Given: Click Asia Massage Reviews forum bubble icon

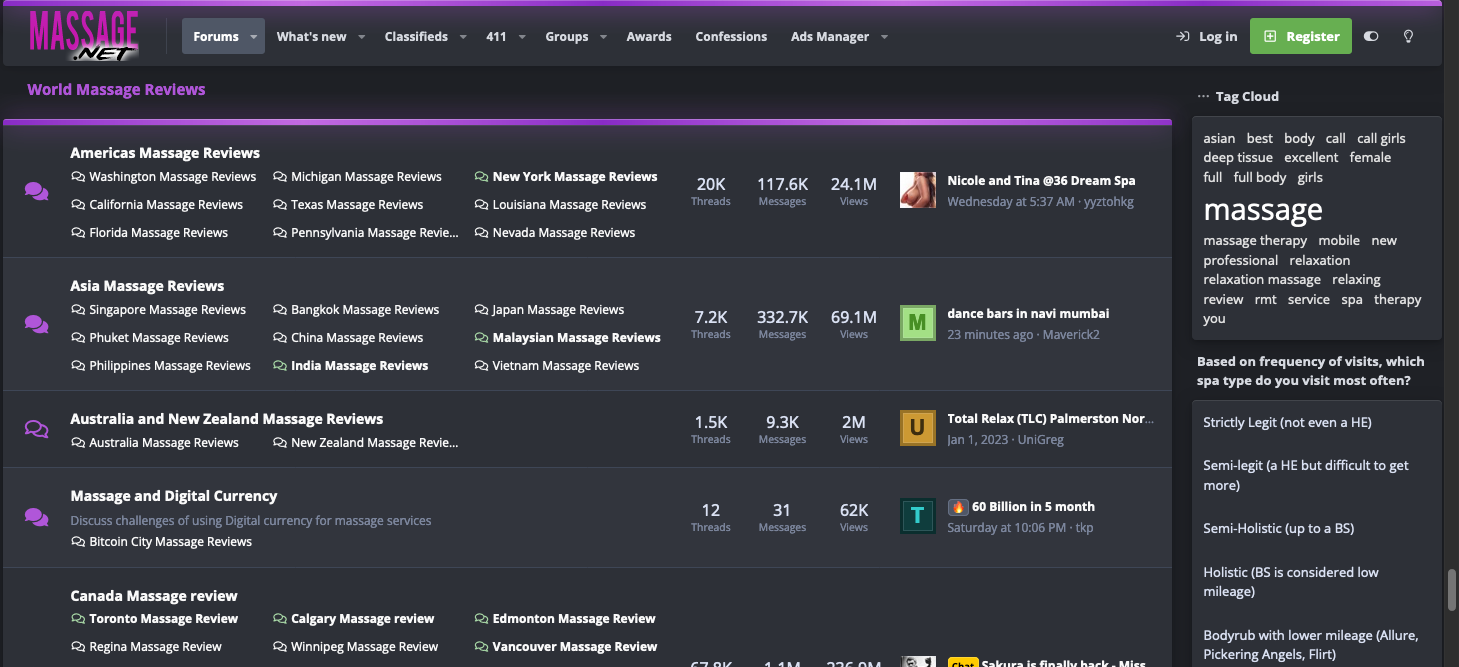Looking at the screenshot, I should 37,324.
